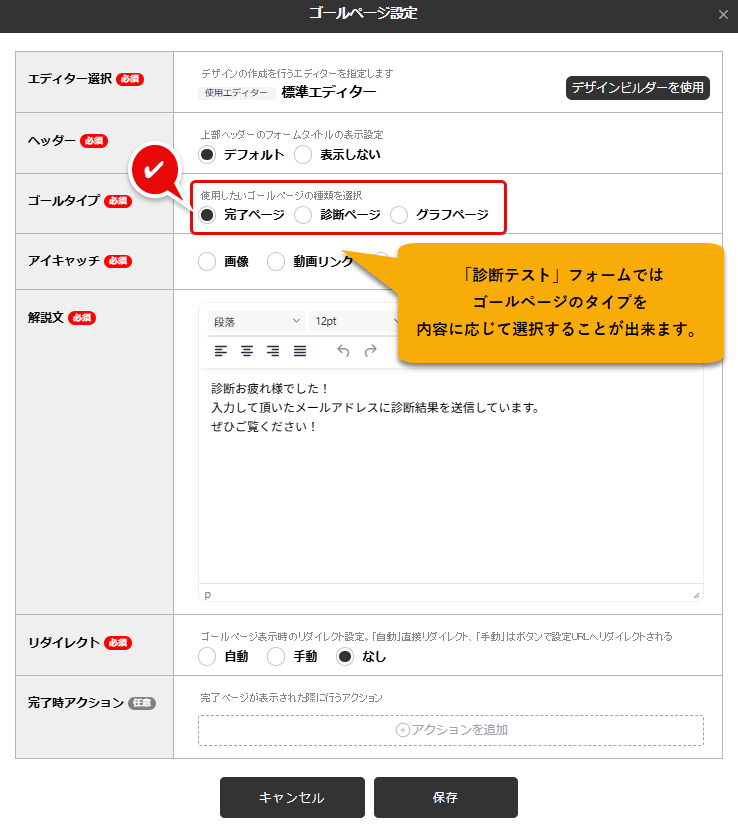Select グラフページ goal type radio

pyautogui.click(x=400, y=215)
